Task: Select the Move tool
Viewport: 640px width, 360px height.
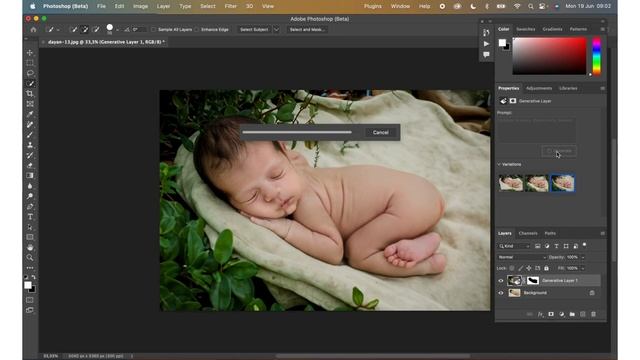Action: pos(30,53)
